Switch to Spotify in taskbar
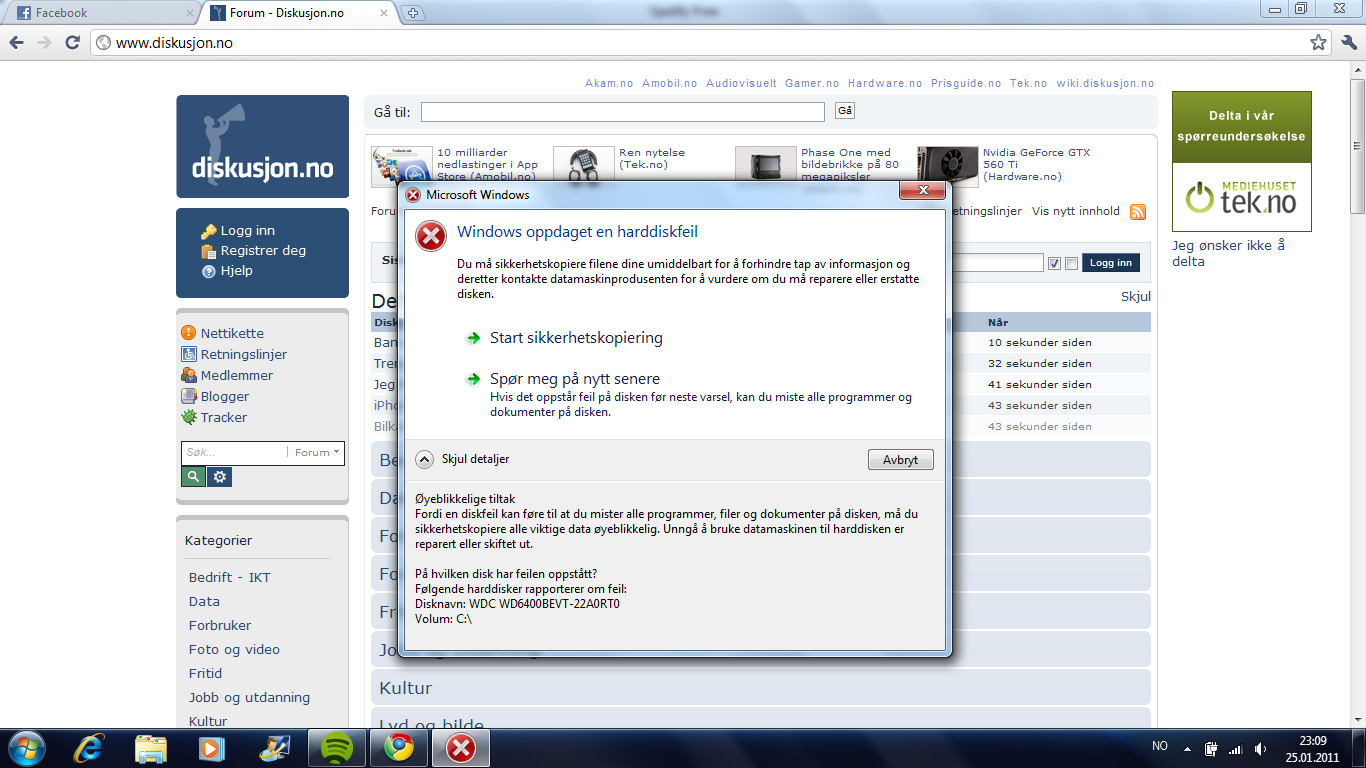This screenshot has height=768, width=1366. pyautogui.click(x=339, y=748)
